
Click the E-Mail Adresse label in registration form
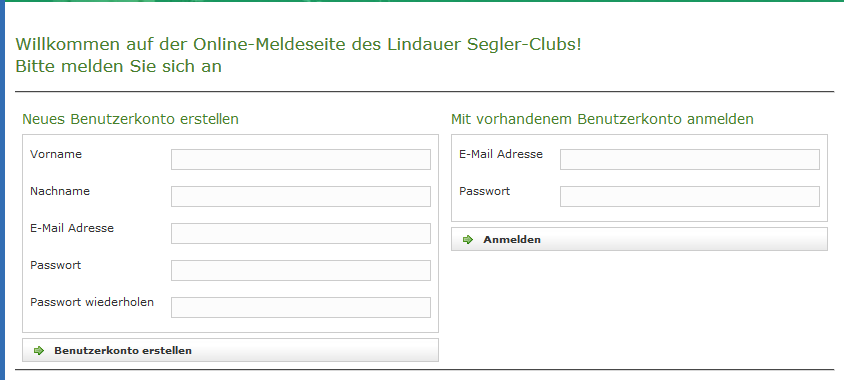click(x=72, y=228)
